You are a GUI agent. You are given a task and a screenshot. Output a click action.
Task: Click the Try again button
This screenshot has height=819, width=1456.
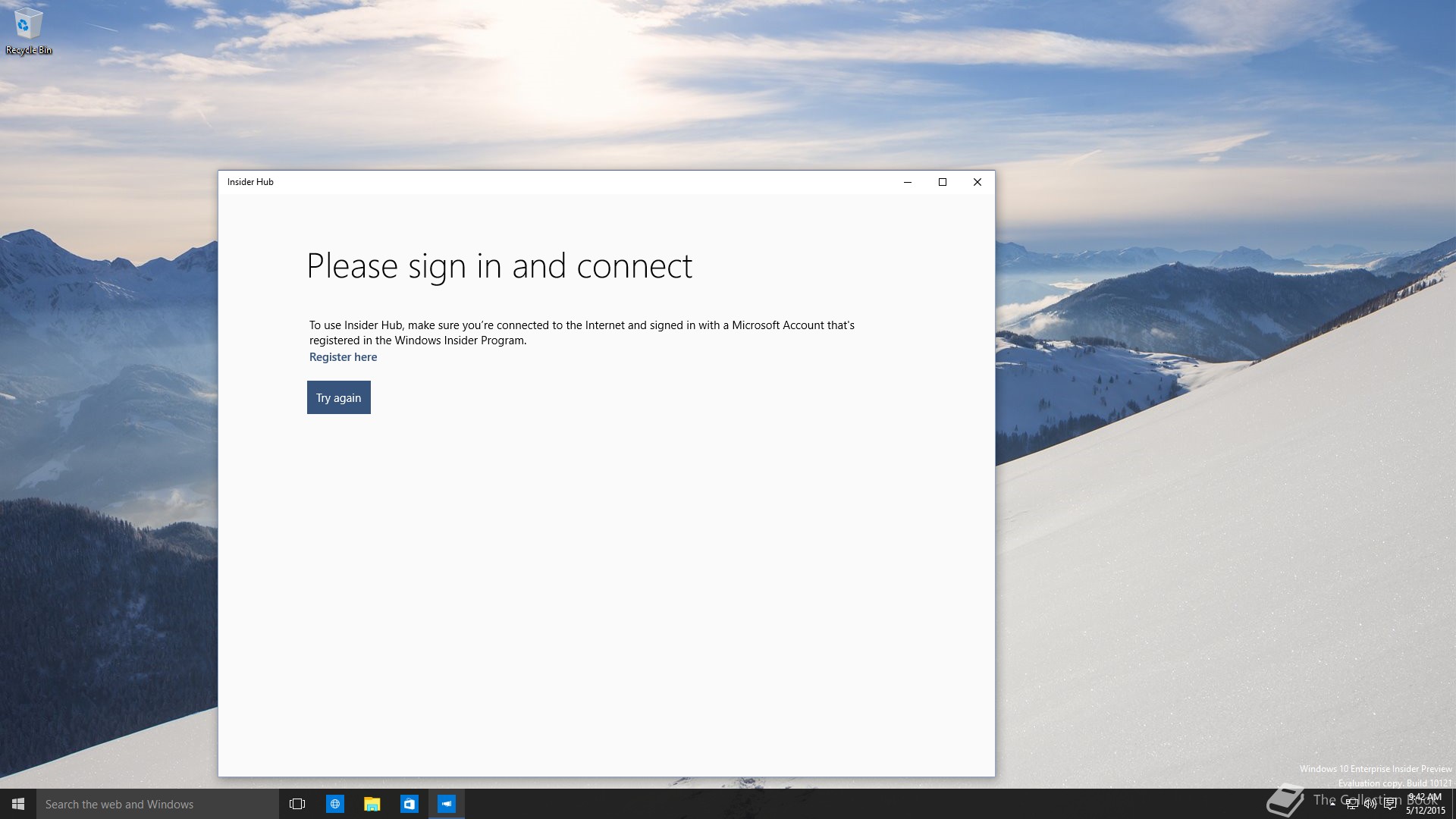[x=338, y=397]
